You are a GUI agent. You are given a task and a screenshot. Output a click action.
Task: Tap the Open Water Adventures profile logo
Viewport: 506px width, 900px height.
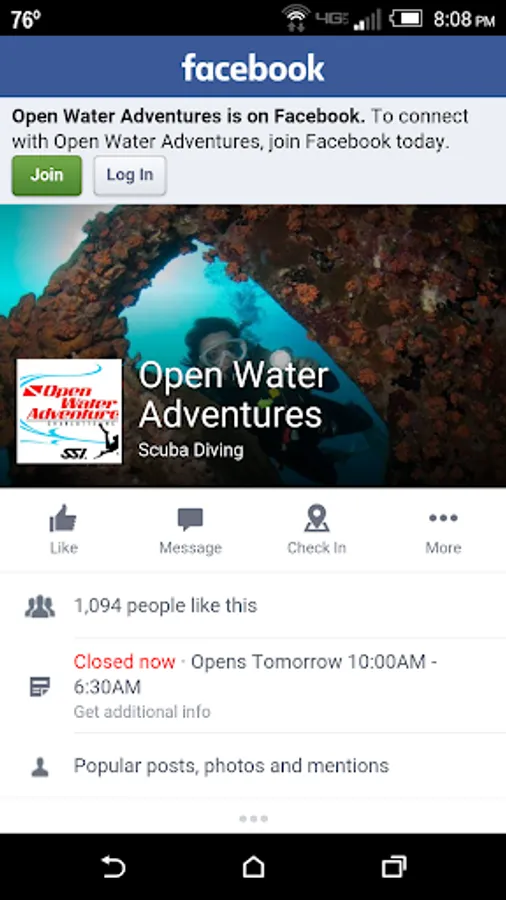[69, 412]
